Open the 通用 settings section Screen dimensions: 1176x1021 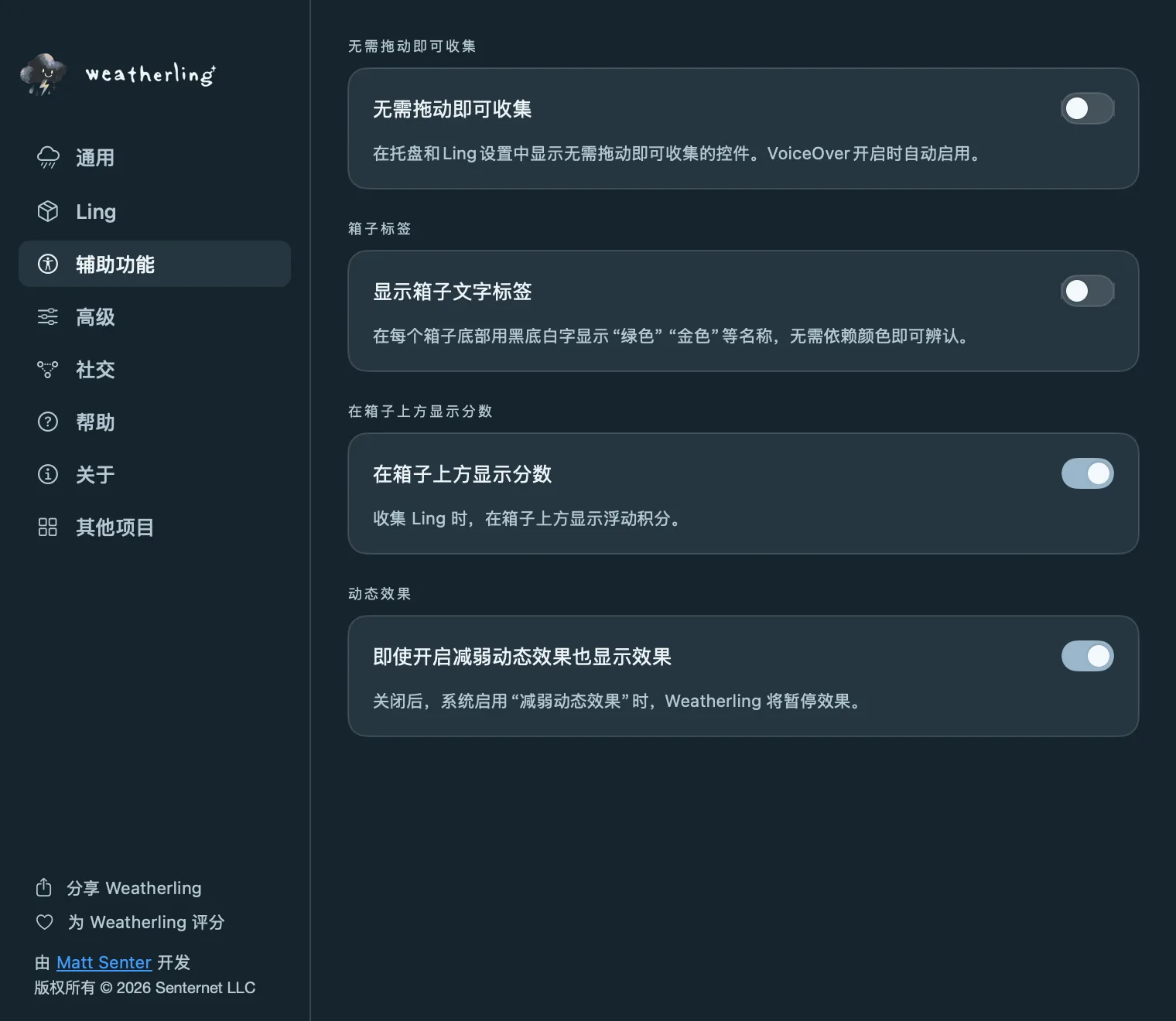tap(155, 158)
